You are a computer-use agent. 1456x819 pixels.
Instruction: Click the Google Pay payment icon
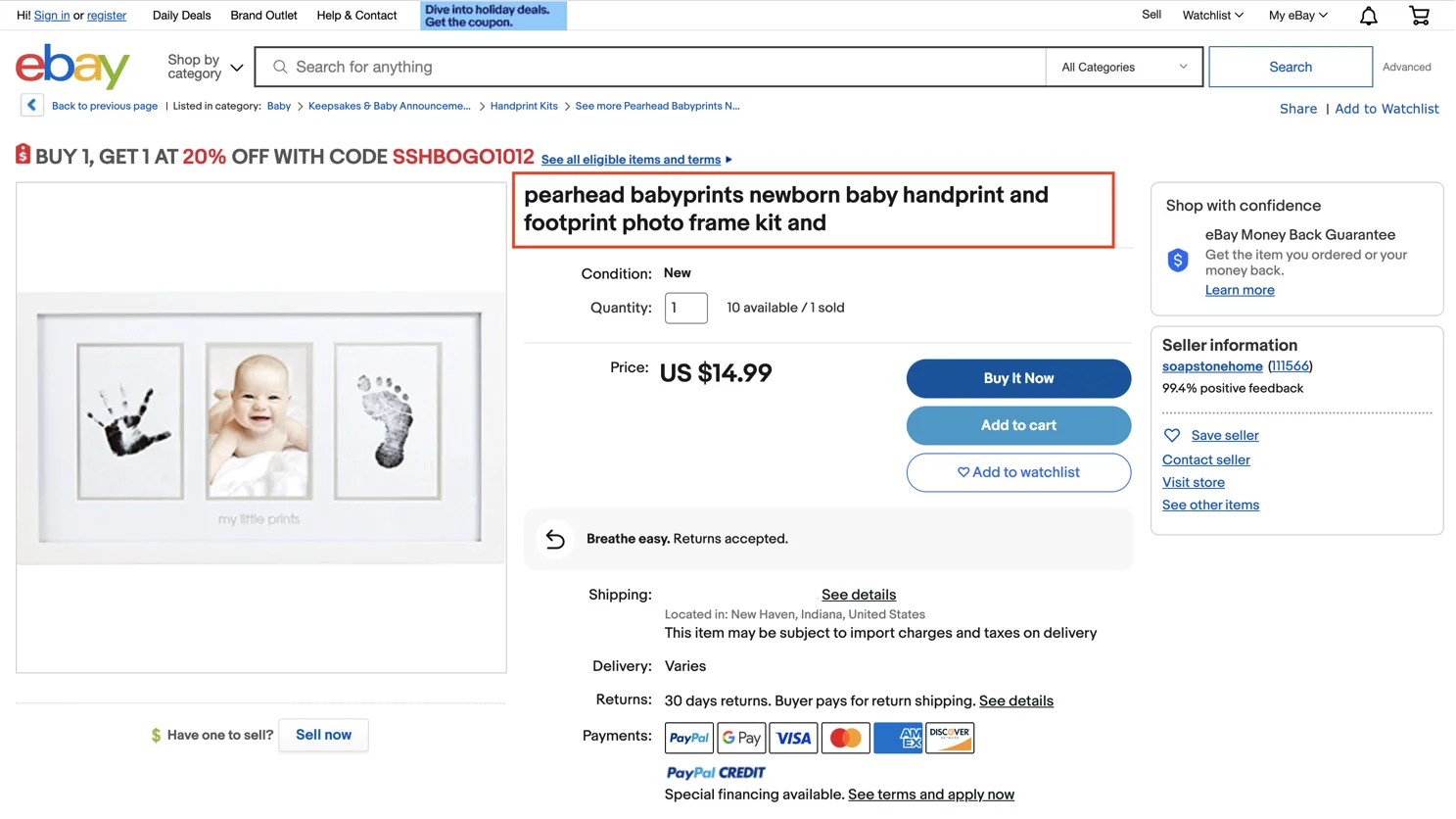click(x=741, y=738)
